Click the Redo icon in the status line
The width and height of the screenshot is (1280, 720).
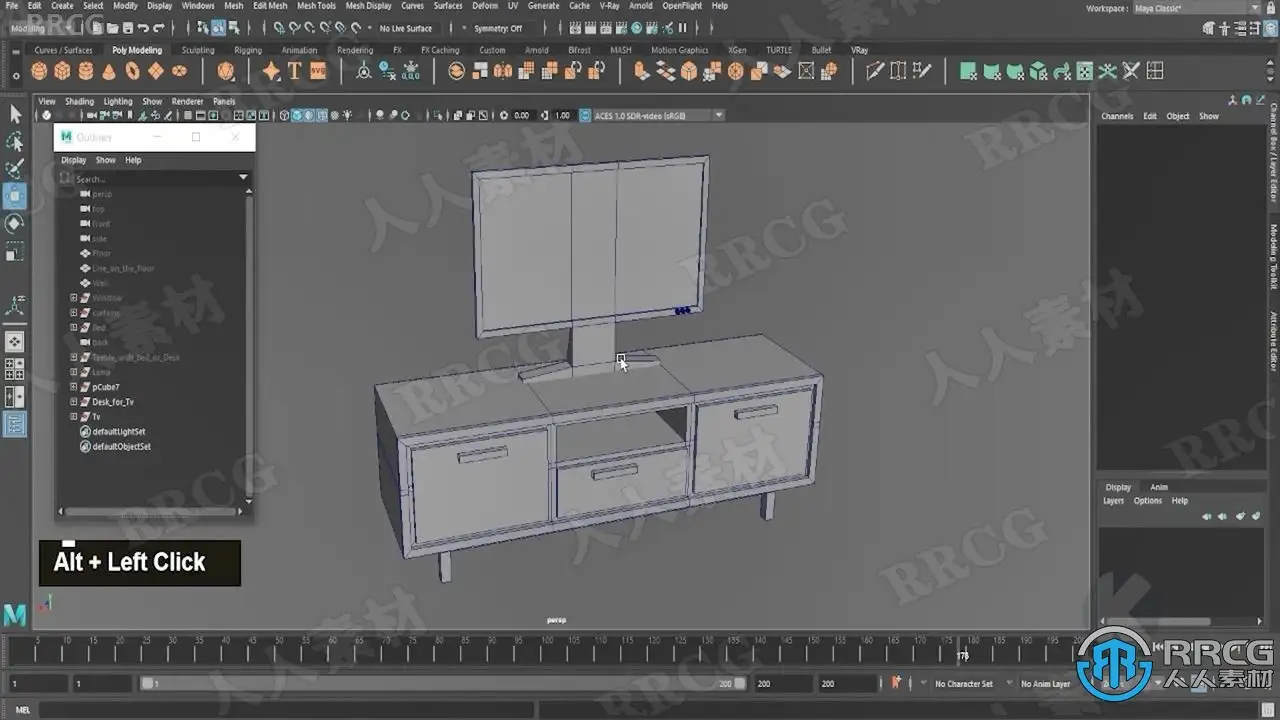click(x=159, y=28)
